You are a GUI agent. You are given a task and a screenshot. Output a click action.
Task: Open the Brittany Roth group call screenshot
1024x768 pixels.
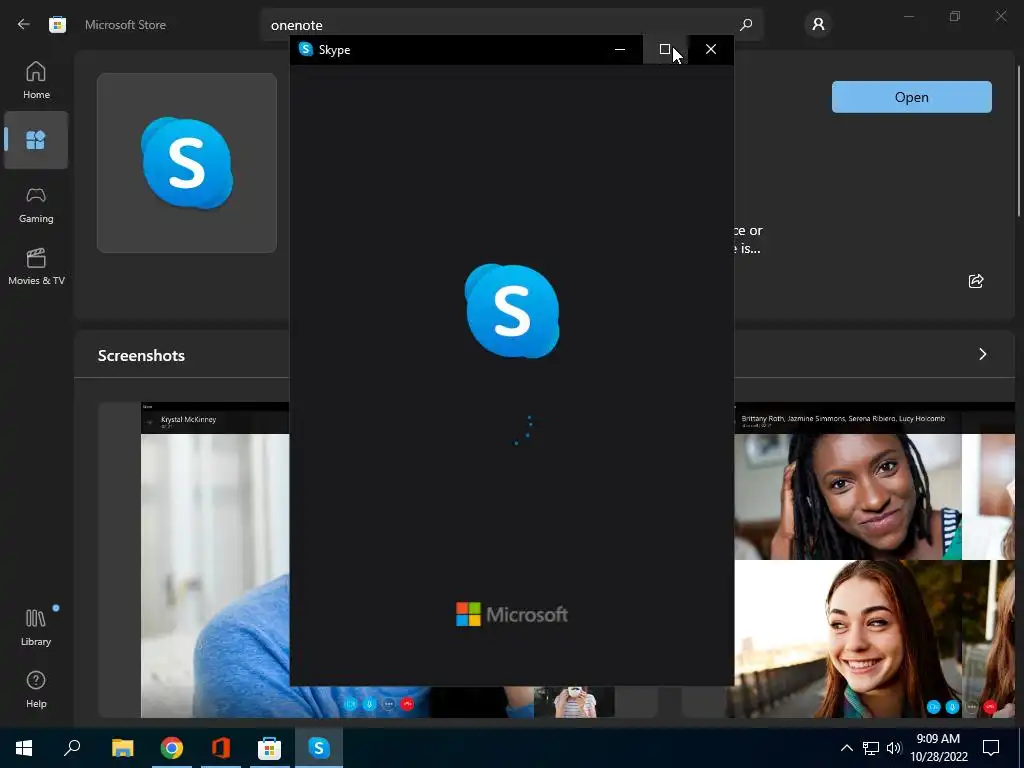[874, 560]
